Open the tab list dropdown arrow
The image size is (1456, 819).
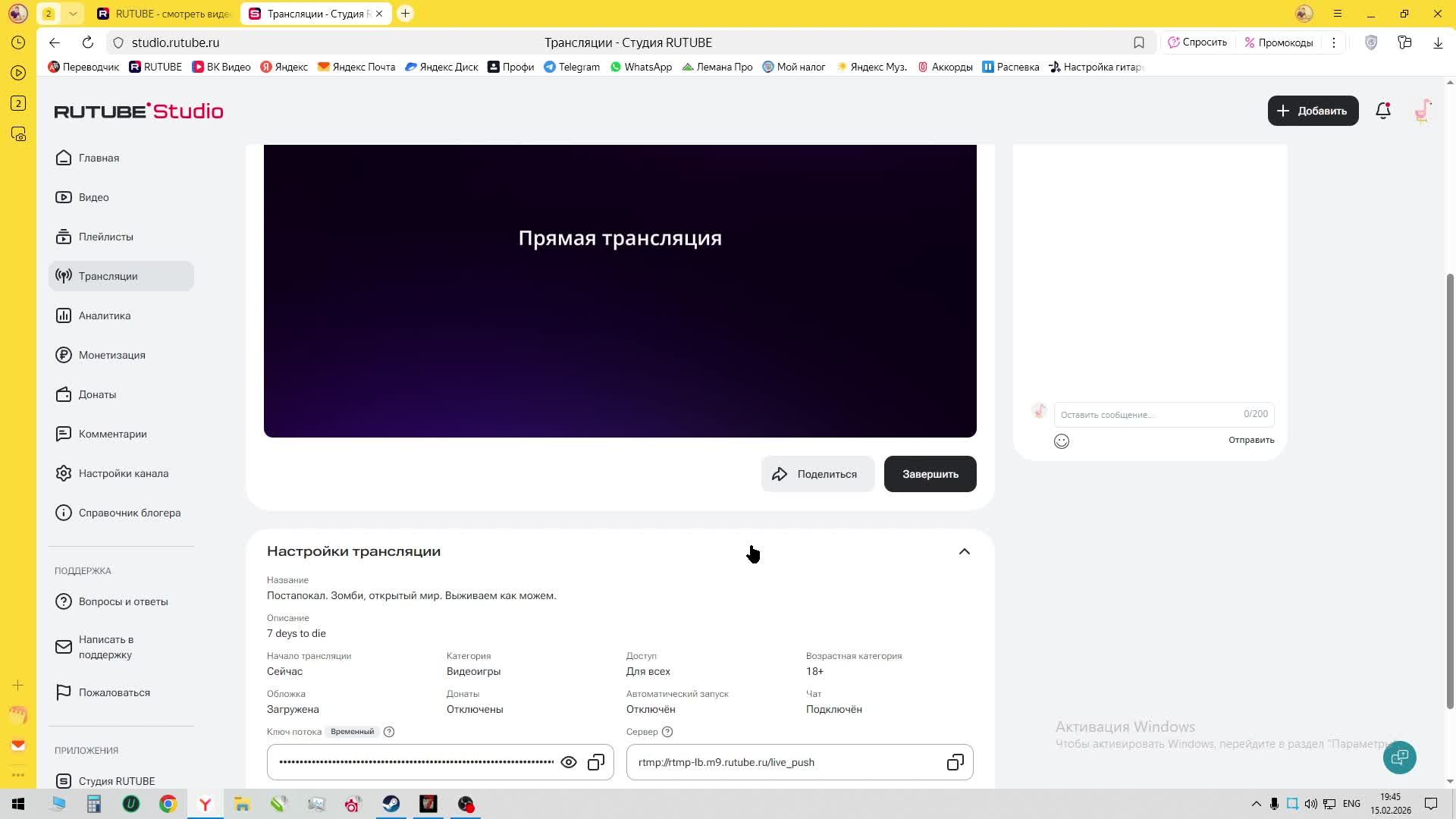[x=73, y=14]
